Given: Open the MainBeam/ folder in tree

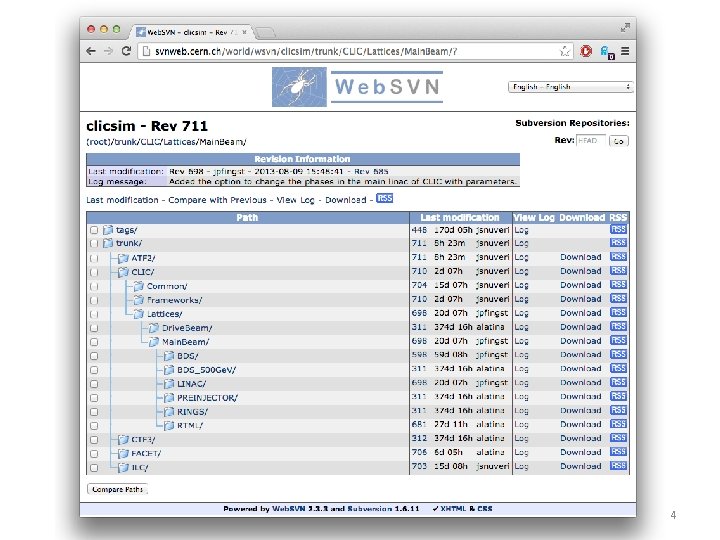Looking at the screenshot, I should click(186, 342).
